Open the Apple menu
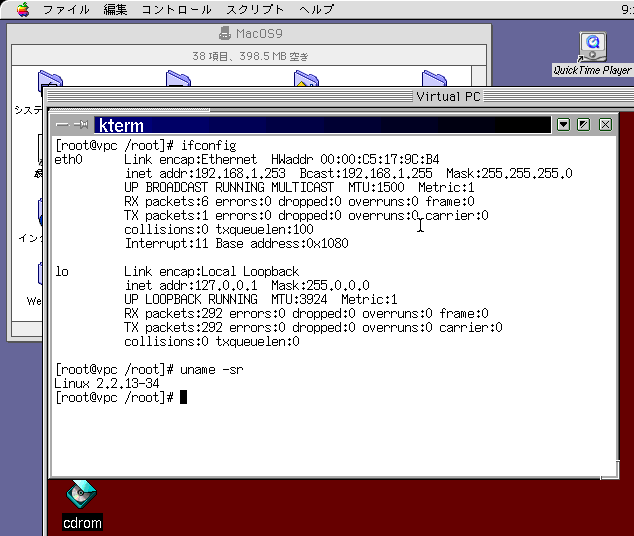 23,9
